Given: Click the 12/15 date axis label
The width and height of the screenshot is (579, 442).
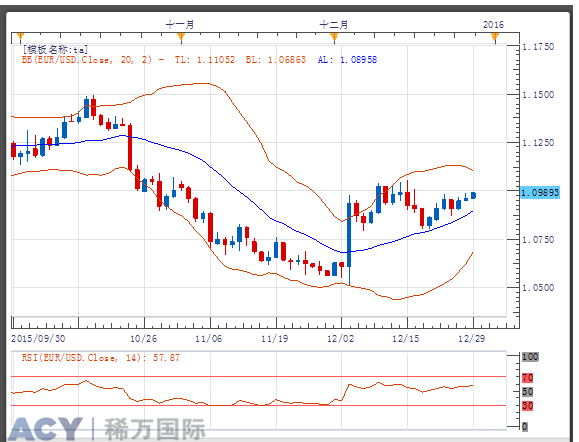Looking at the screenshot, I should 406,339.
